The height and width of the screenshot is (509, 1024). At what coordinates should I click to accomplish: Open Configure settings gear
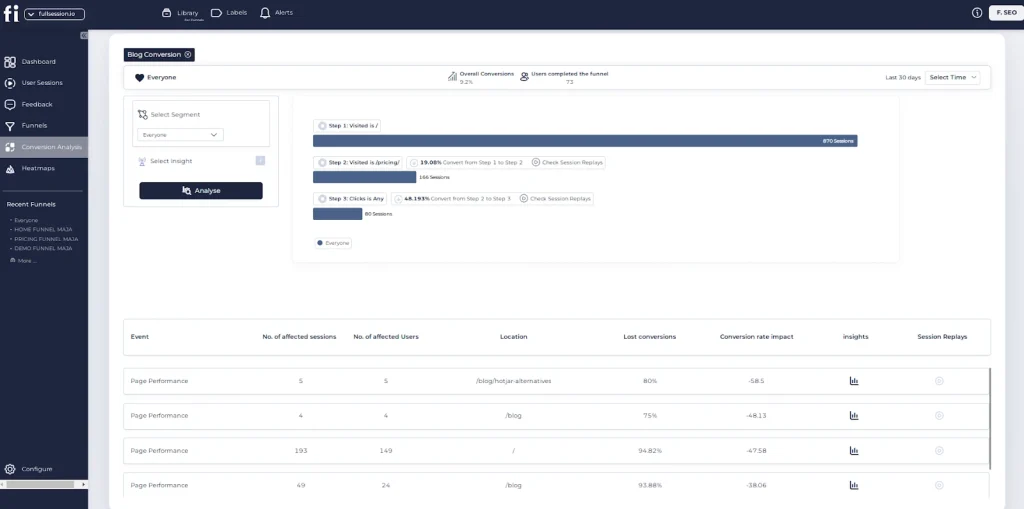pyautogui.click(x=10, y=469)
